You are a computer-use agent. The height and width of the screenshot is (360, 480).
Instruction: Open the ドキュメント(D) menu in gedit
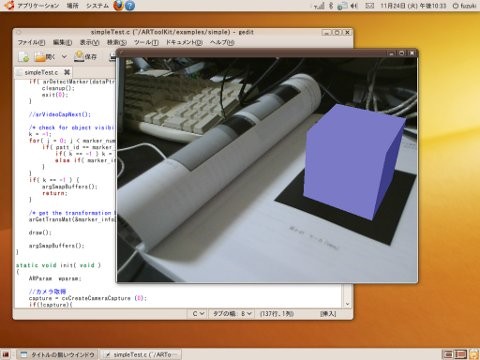coord(184,42)
